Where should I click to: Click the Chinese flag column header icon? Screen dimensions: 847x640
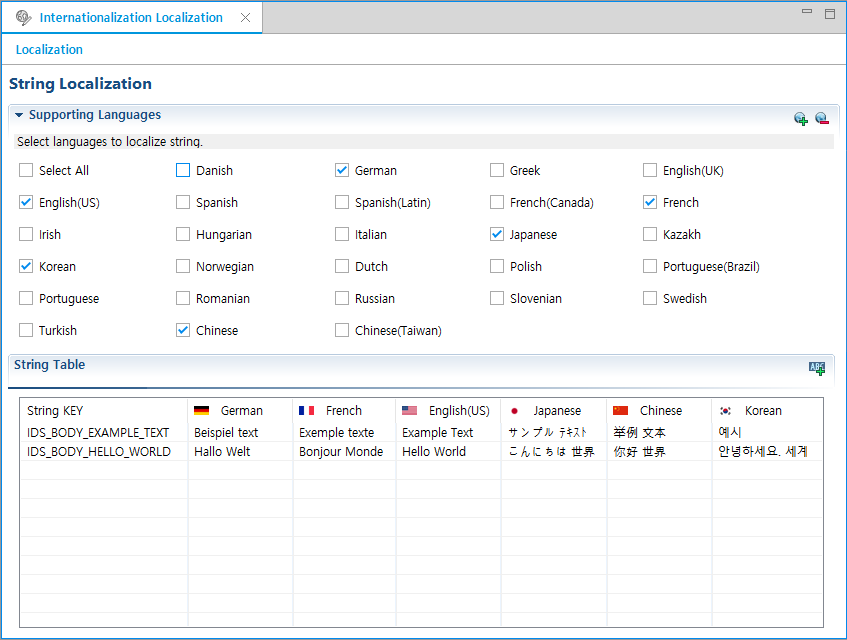(x=620, y=410)
